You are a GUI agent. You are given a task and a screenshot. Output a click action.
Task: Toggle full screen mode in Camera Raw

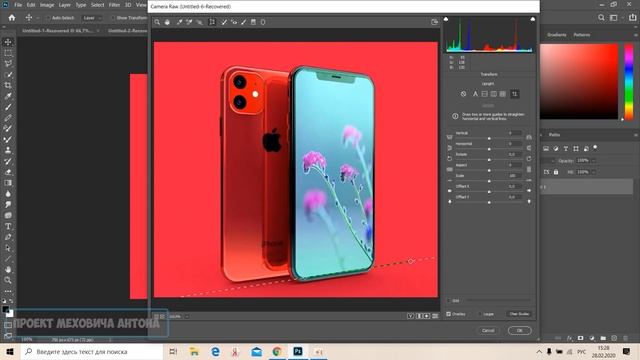[435, 22]
